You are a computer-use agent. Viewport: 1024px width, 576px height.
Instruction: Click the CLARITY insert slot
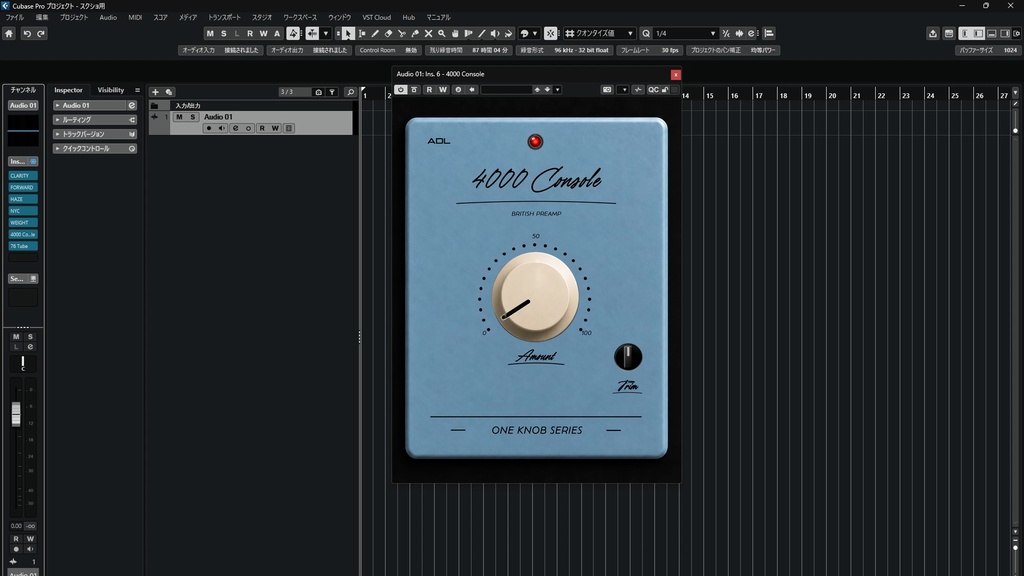pos(23,176)
